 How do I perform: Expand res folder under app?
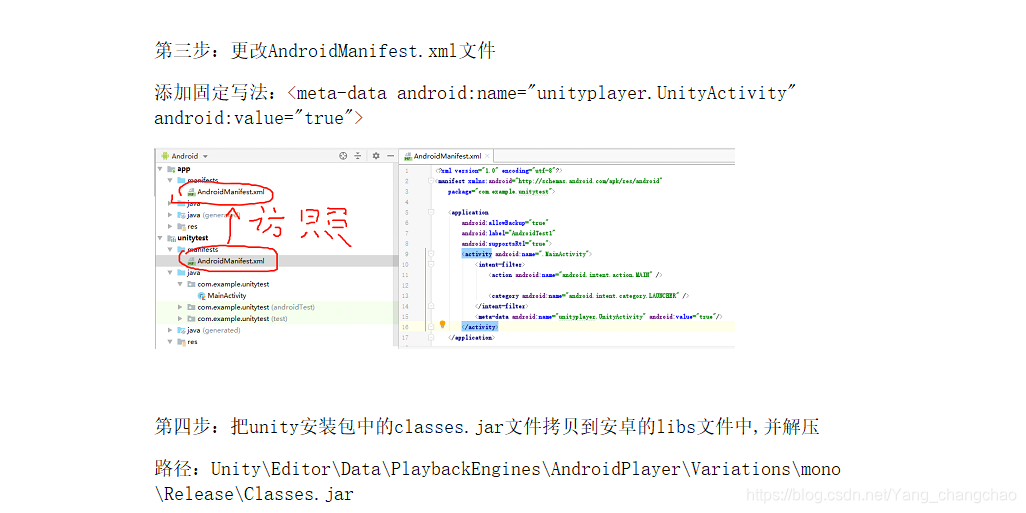tap(171, 226)
